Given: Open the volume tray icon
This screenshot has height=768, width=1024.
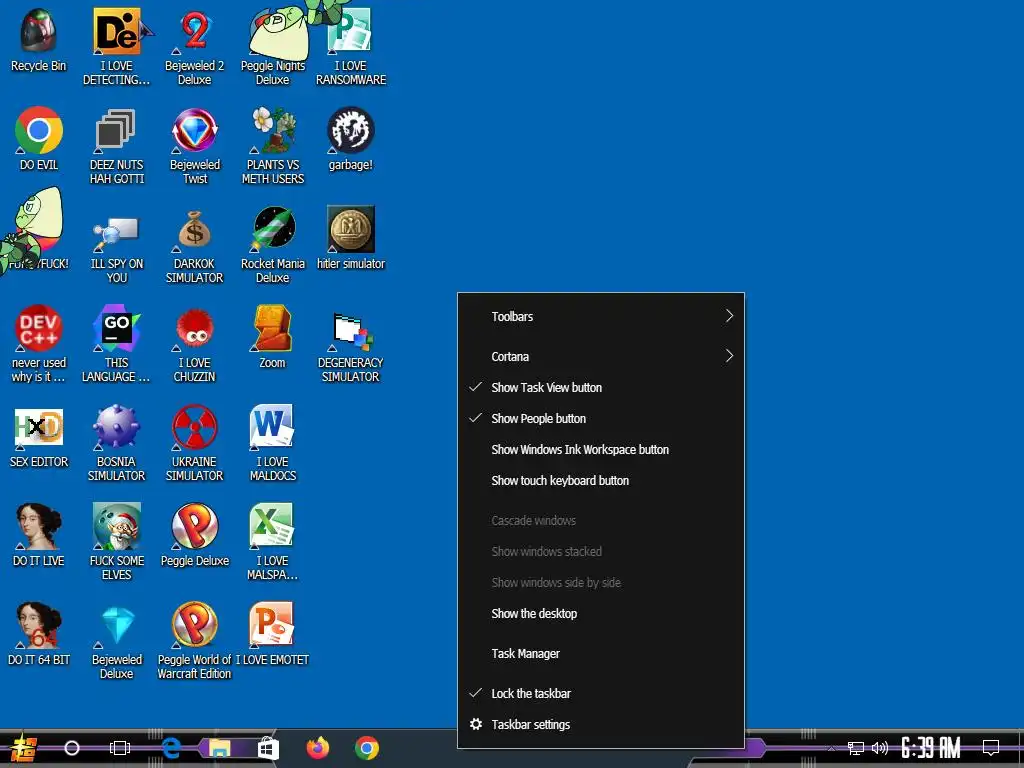Looking at the screenshot, I should (880, 748).
